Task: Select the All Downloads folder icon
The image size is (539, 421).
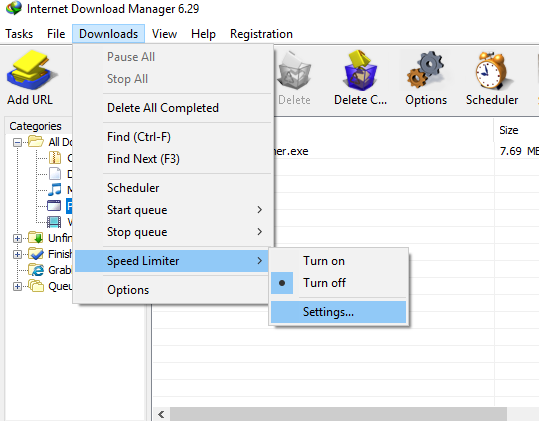Action: coord(36,142)
